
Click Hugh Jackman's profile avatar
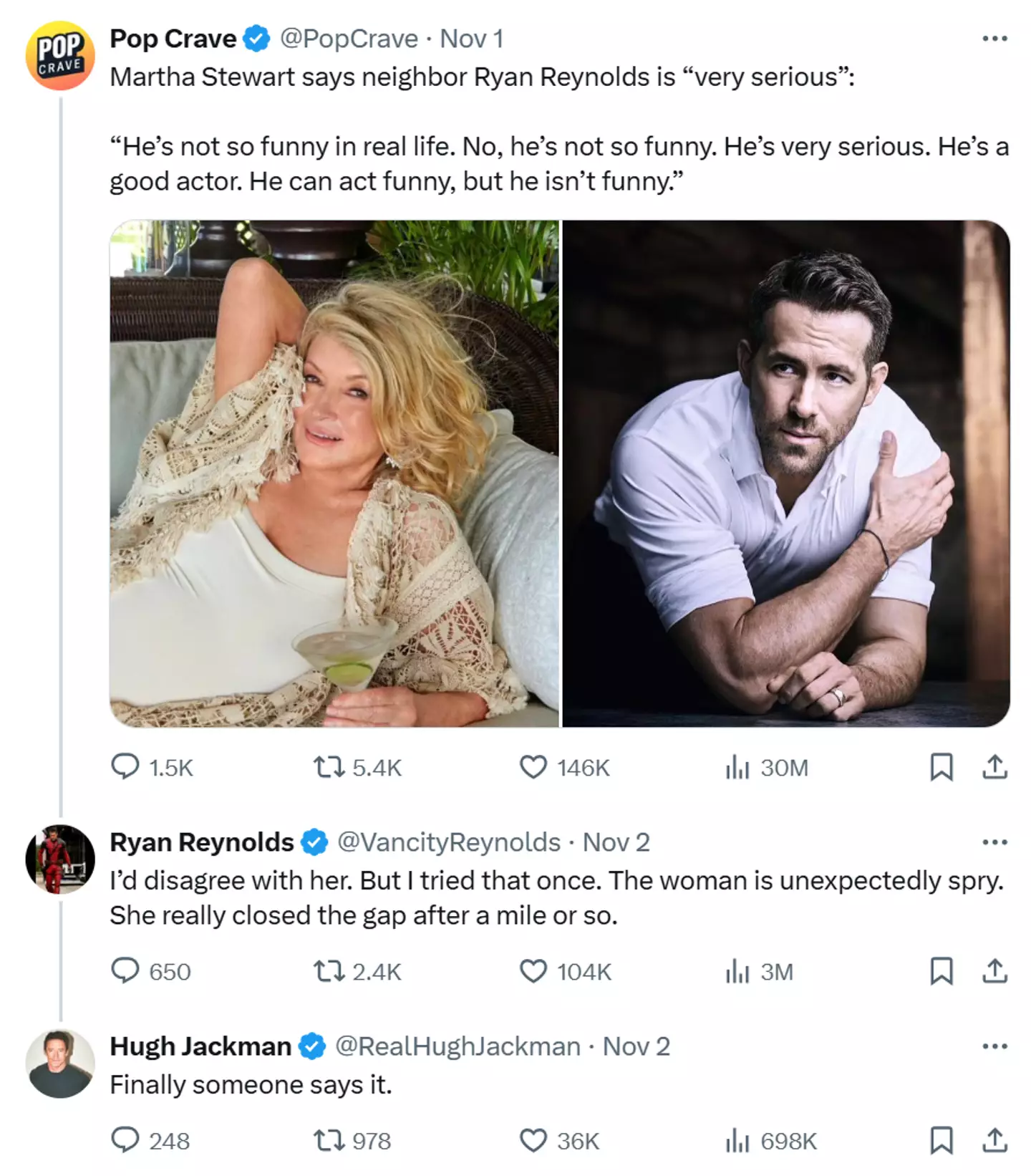pyautogui.click(x=60, y=1064)
